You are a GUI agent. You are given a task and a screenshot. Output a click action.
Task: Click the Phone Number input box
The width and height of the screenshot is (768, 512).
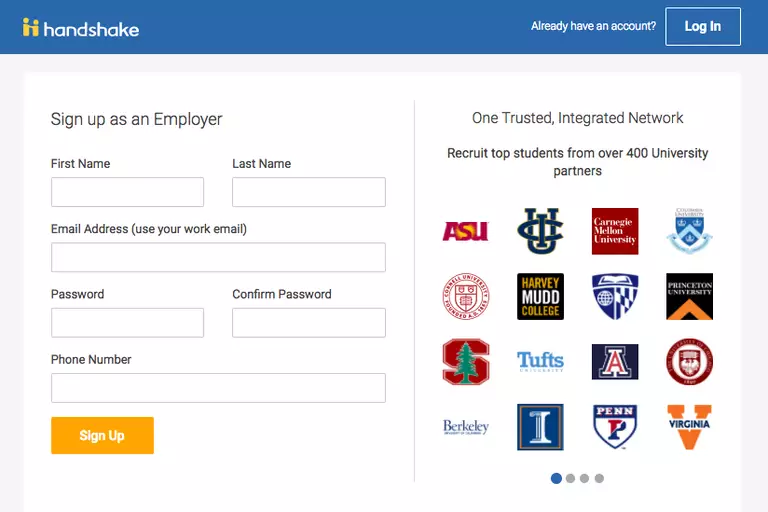pos(218,388)
